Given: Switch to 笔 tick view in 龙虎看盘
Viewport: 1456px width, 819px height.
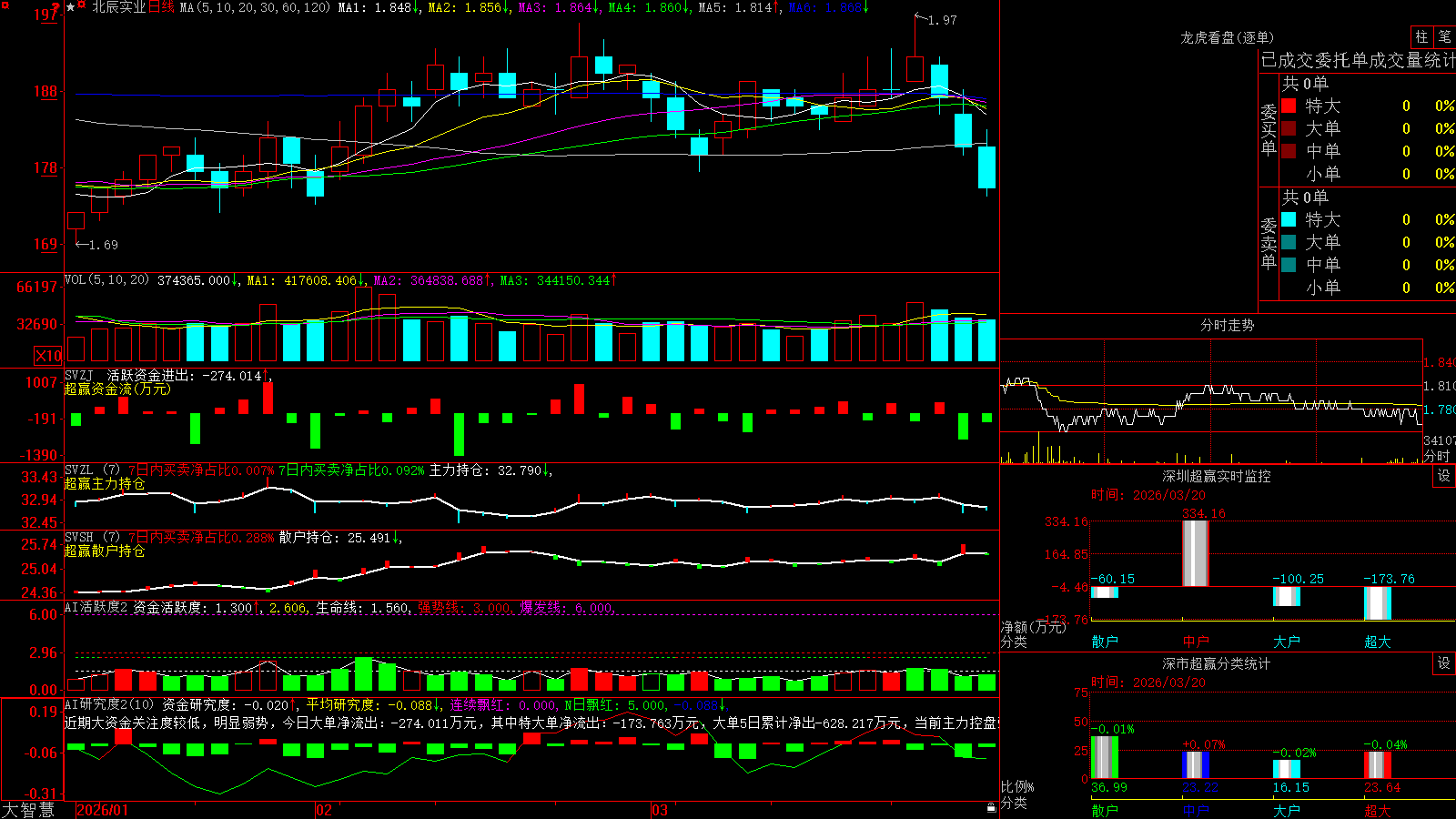Looking at the screenshot, I should (1444, 36).
